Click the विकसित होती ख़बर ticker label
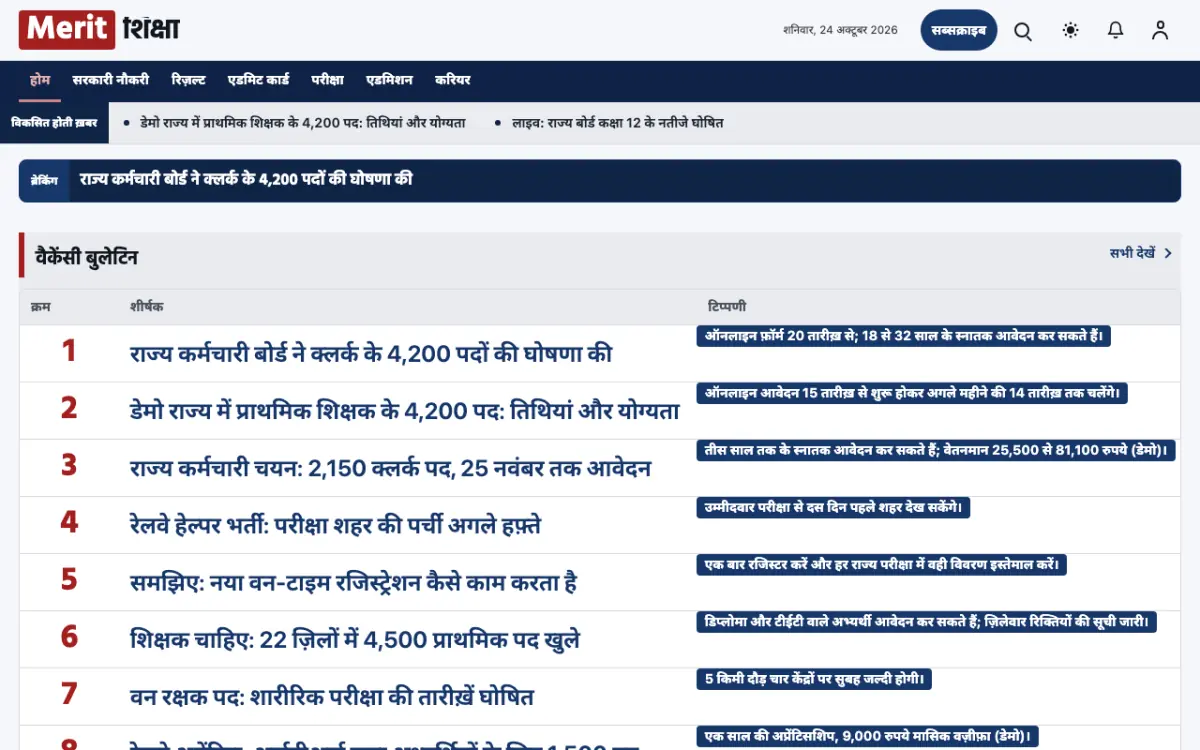The image size is (1200, 750). 54,123
